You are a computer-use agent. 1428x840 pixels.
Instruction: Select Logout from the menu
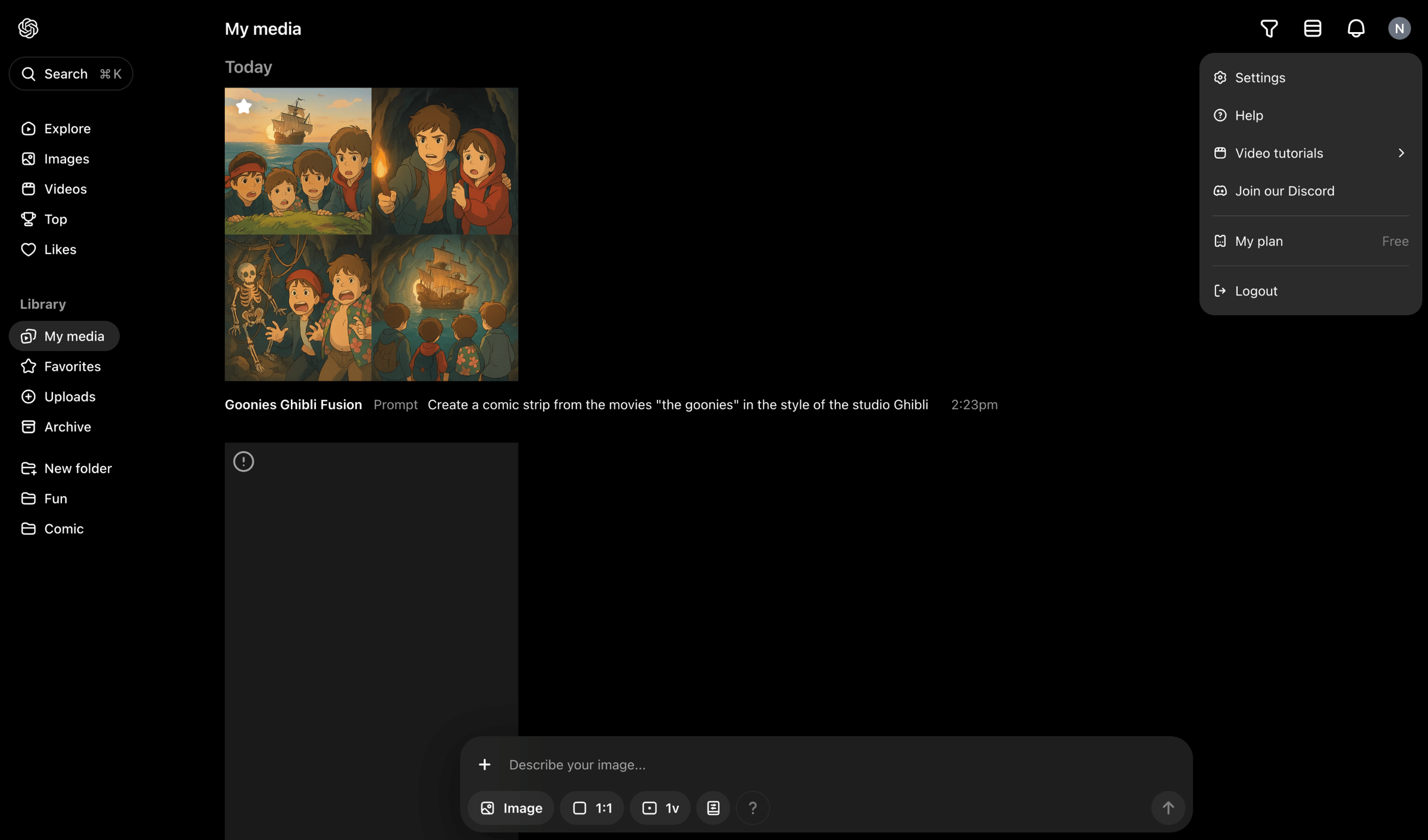pyautogui.click(x=1311, y=291)
